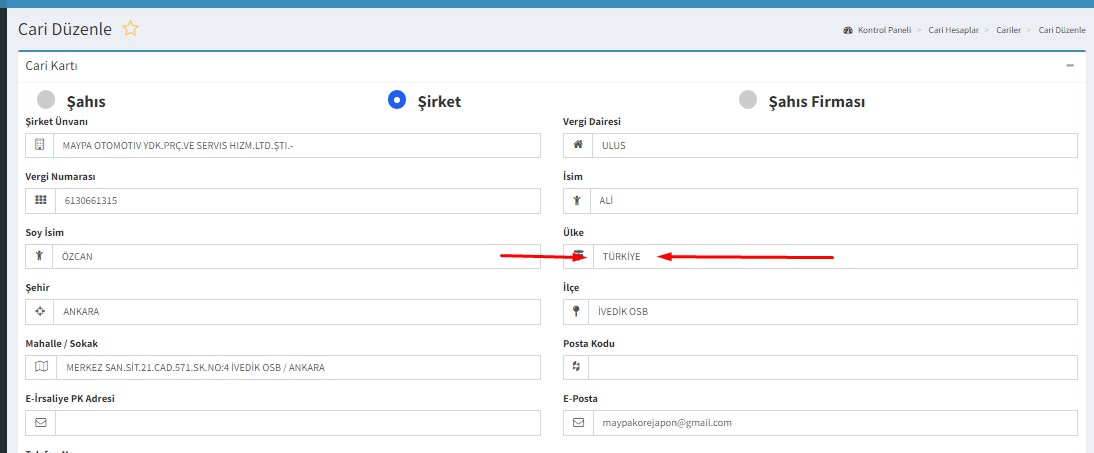Click the Şirket Ünvanı text field
1094x453 pixels.
click(297, 145)
